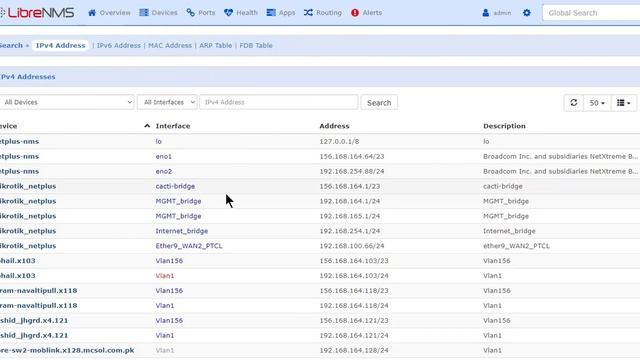Click the address 192.168.100.66/24
Viewport: 640px width, 360px height.
click(352, 246)
